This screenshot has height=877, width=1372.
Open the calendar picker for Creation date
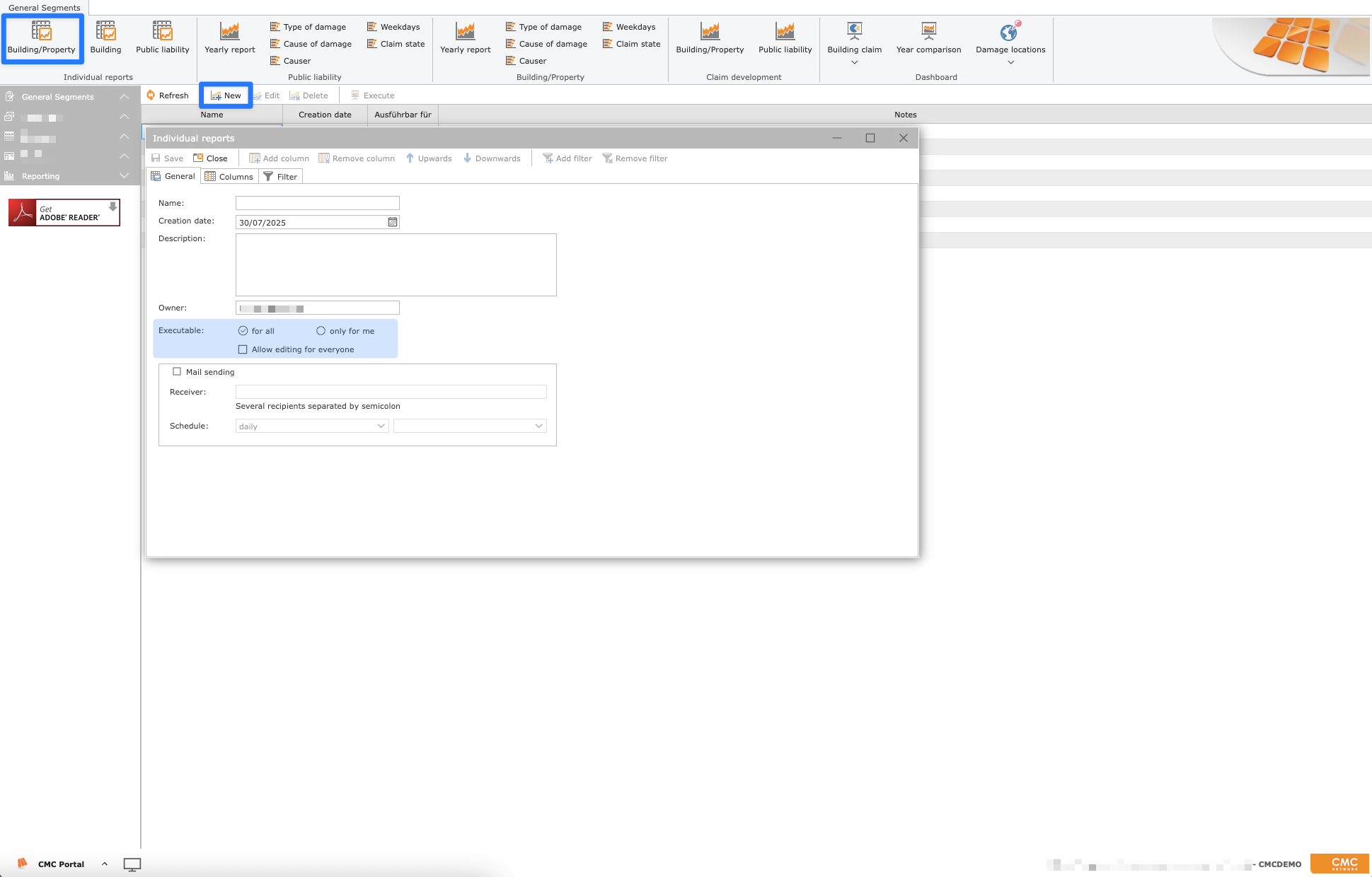coord(392,221)
